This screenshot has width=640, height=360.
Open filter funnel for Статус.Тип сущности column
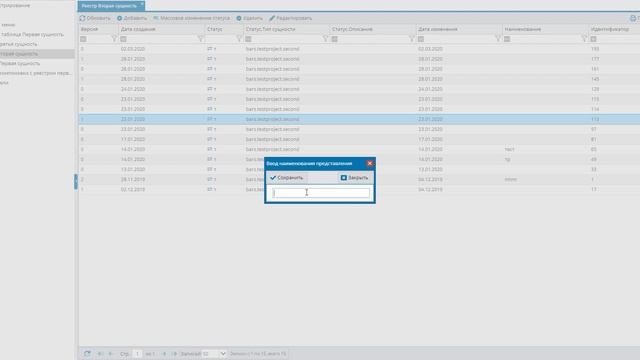[325, 39]
